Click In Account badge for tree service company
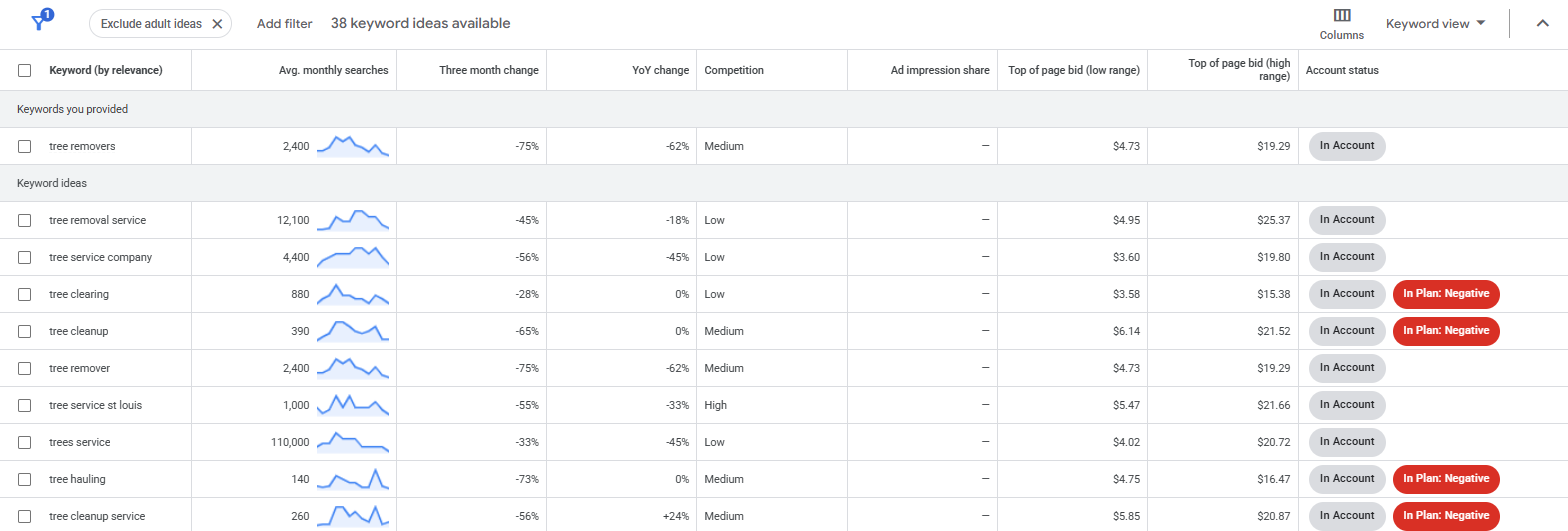 (1347, 257)
